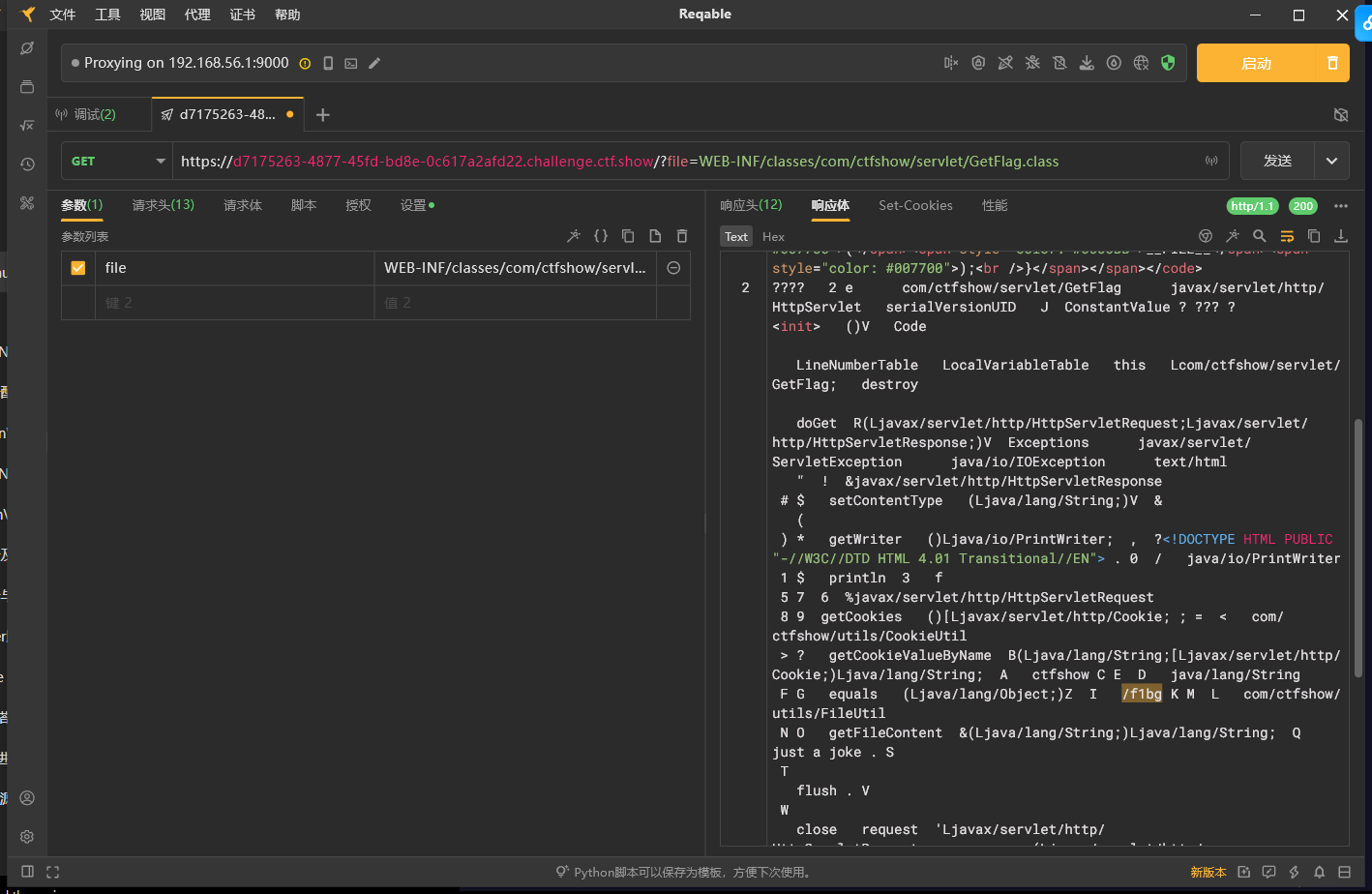This screenshot has height=894, width=1372.
Task: Click the 新版本 new version link
Action: tap(1208, 872)
